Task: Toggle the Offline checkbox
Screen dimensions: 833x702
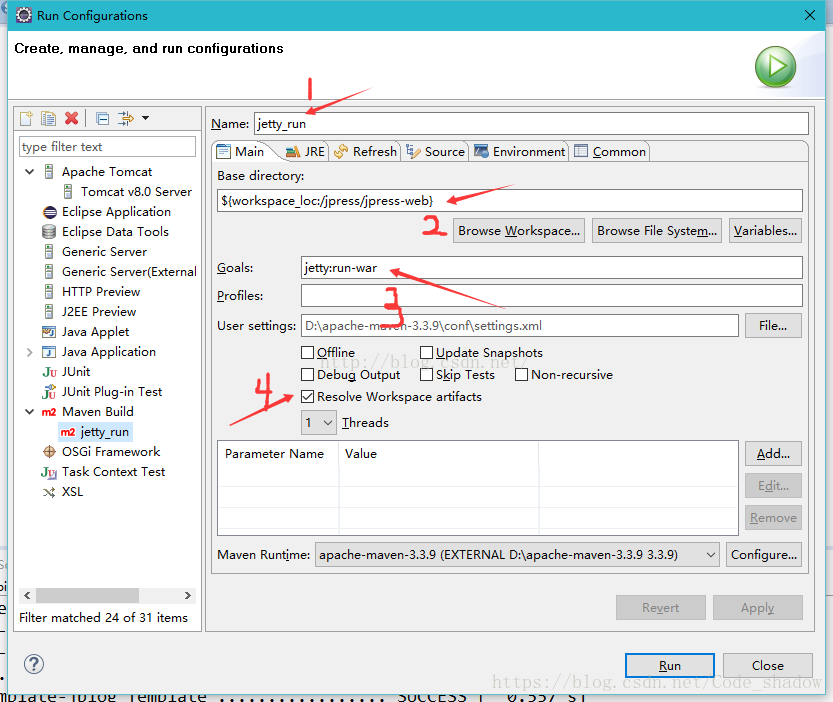Action: 308,353
